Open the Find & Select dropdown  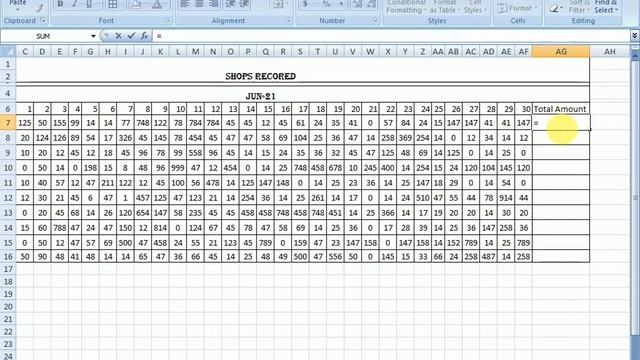coord(606,7)
